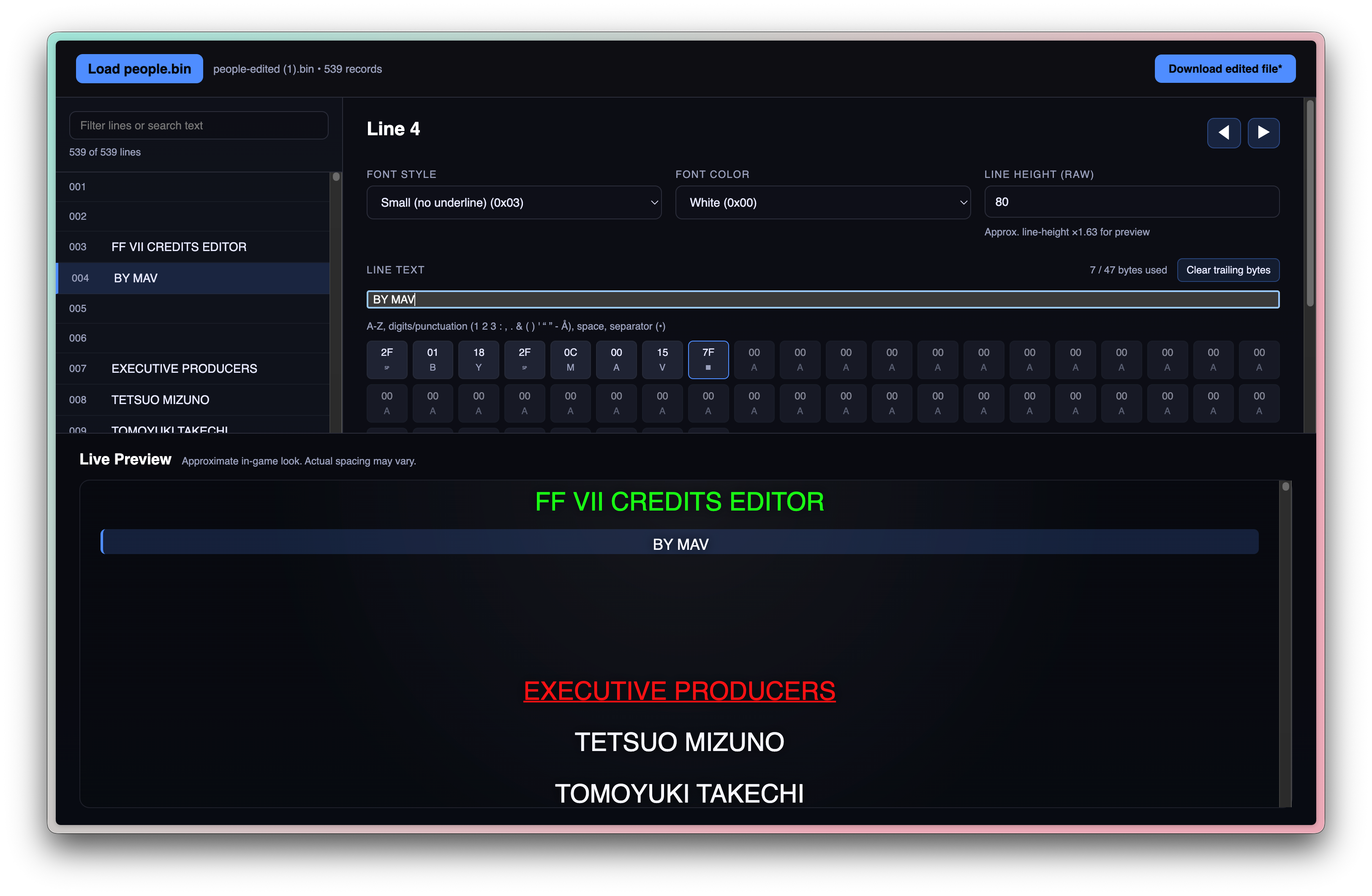Go to next line with right arrow
Screen dimensions: 1372x896
pyautogui.click(x=1263, y=133)
